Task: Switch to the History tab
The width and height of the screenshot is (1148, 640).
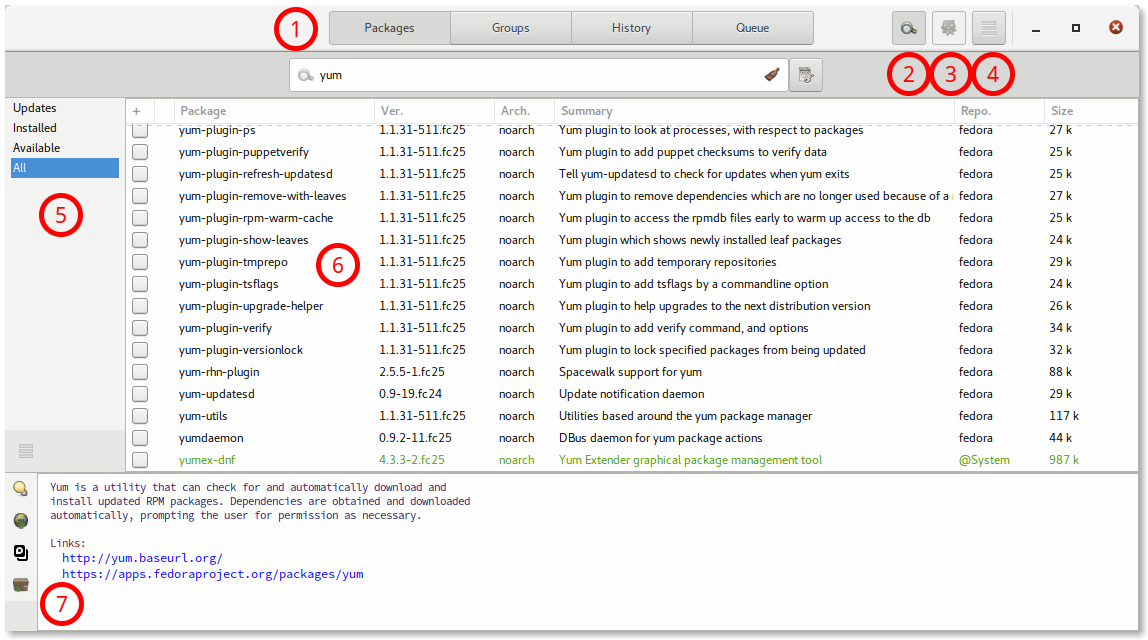Action: pos(631,28)
